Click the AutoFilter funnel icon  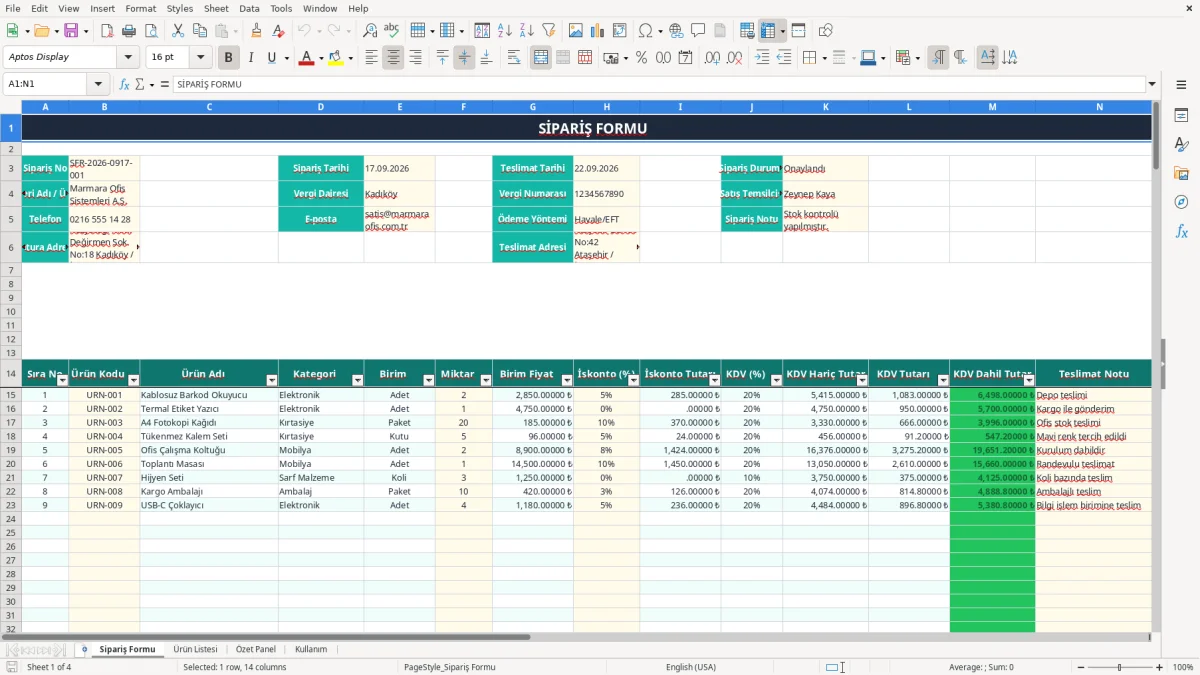[x=548, y=31]
